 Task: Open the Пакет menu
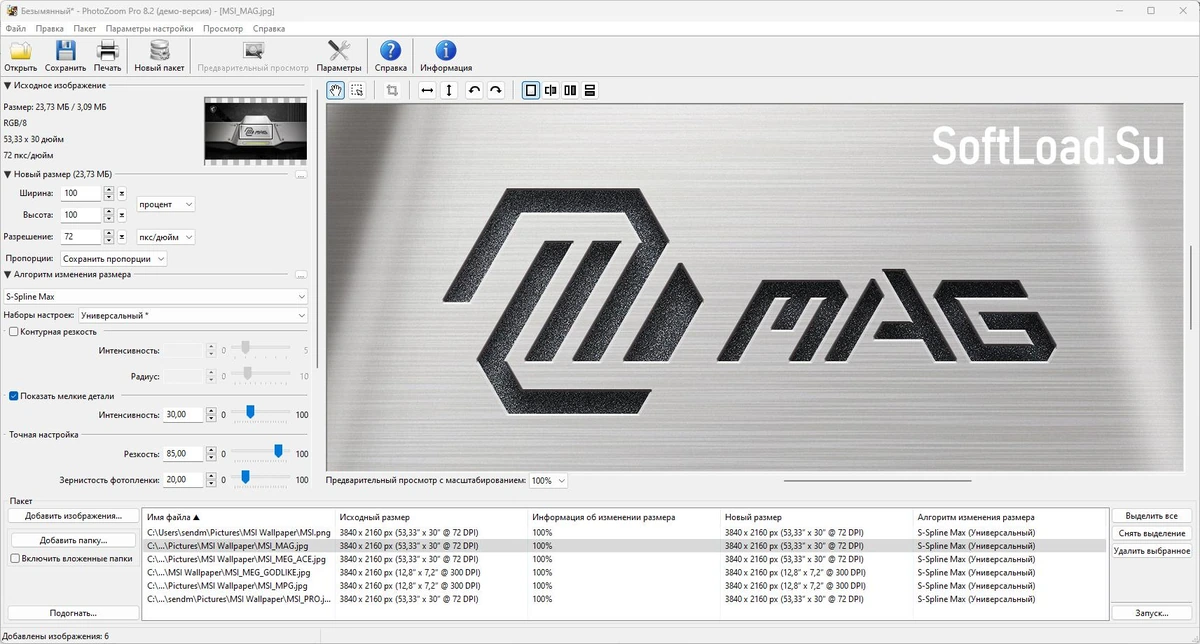pos(85,29)
